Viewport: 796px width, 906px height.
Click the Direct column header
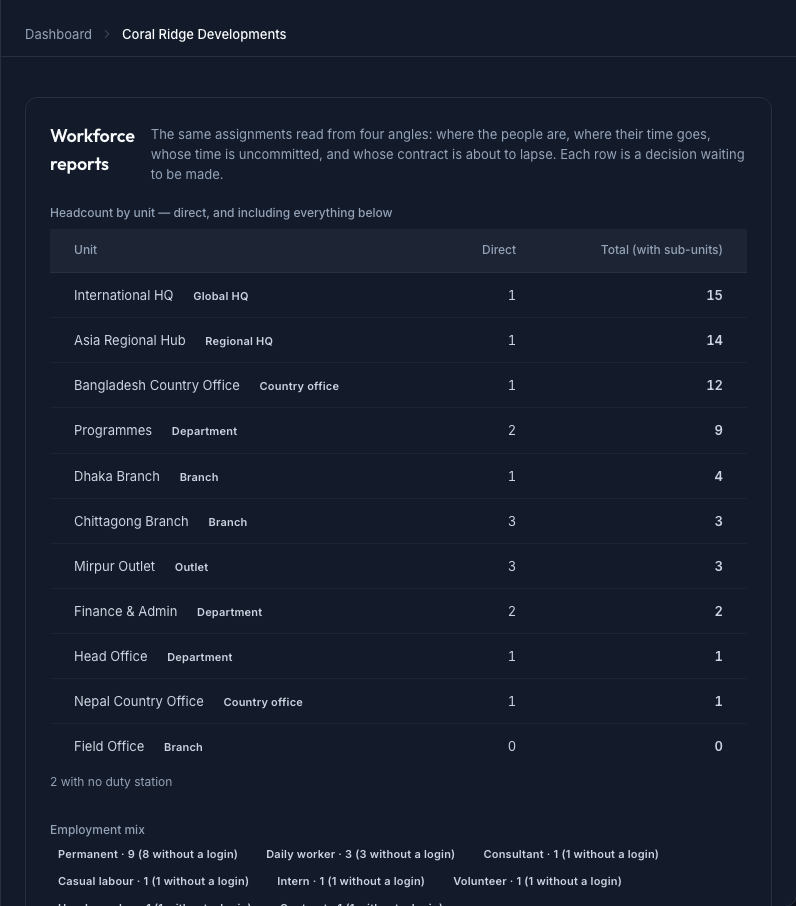(499, 250)
